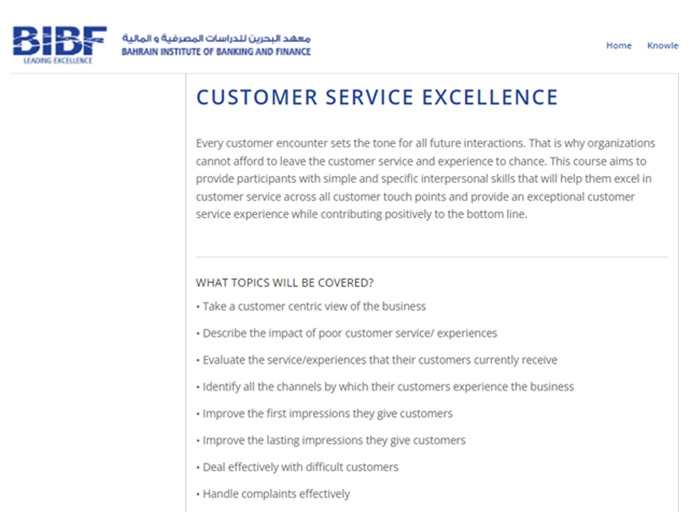Select the Deal effectively with difficult customers bullet
This screenshot has height=530, width=690.
[x=297, y=467]
